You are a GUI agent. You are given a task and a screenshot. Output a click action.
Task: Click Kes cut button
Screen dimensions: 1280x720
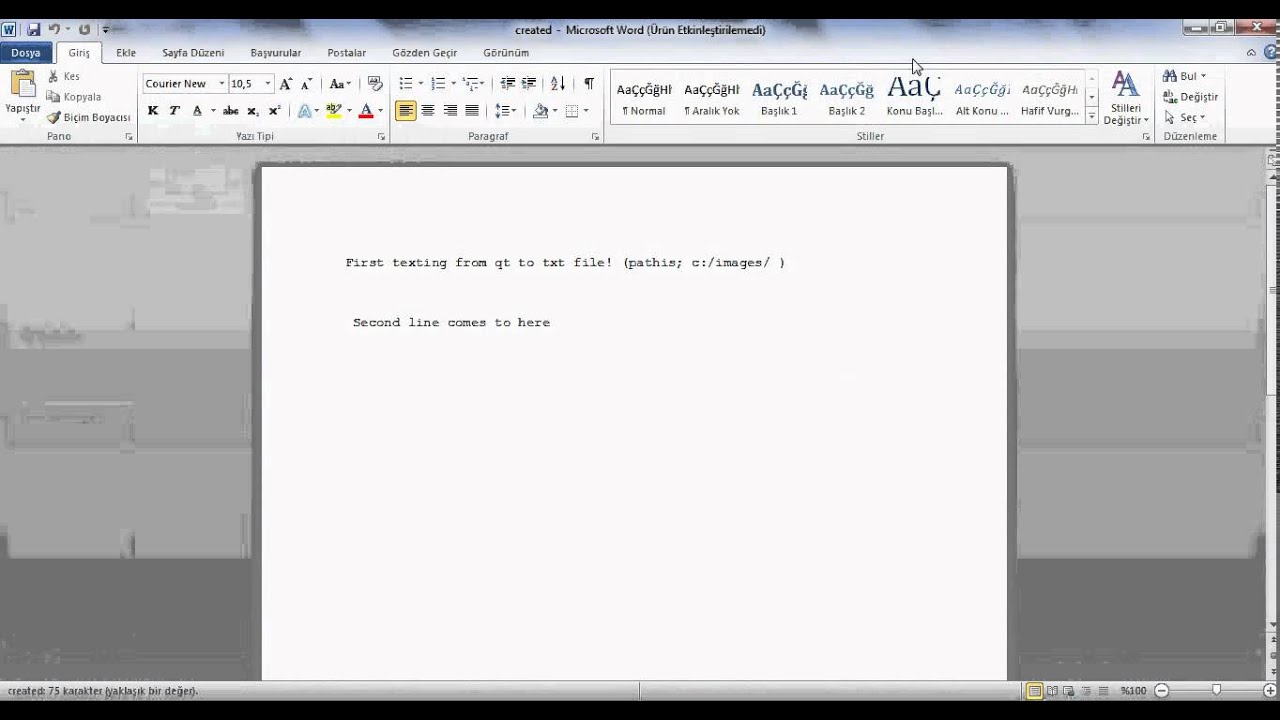[x=63, y=76]
